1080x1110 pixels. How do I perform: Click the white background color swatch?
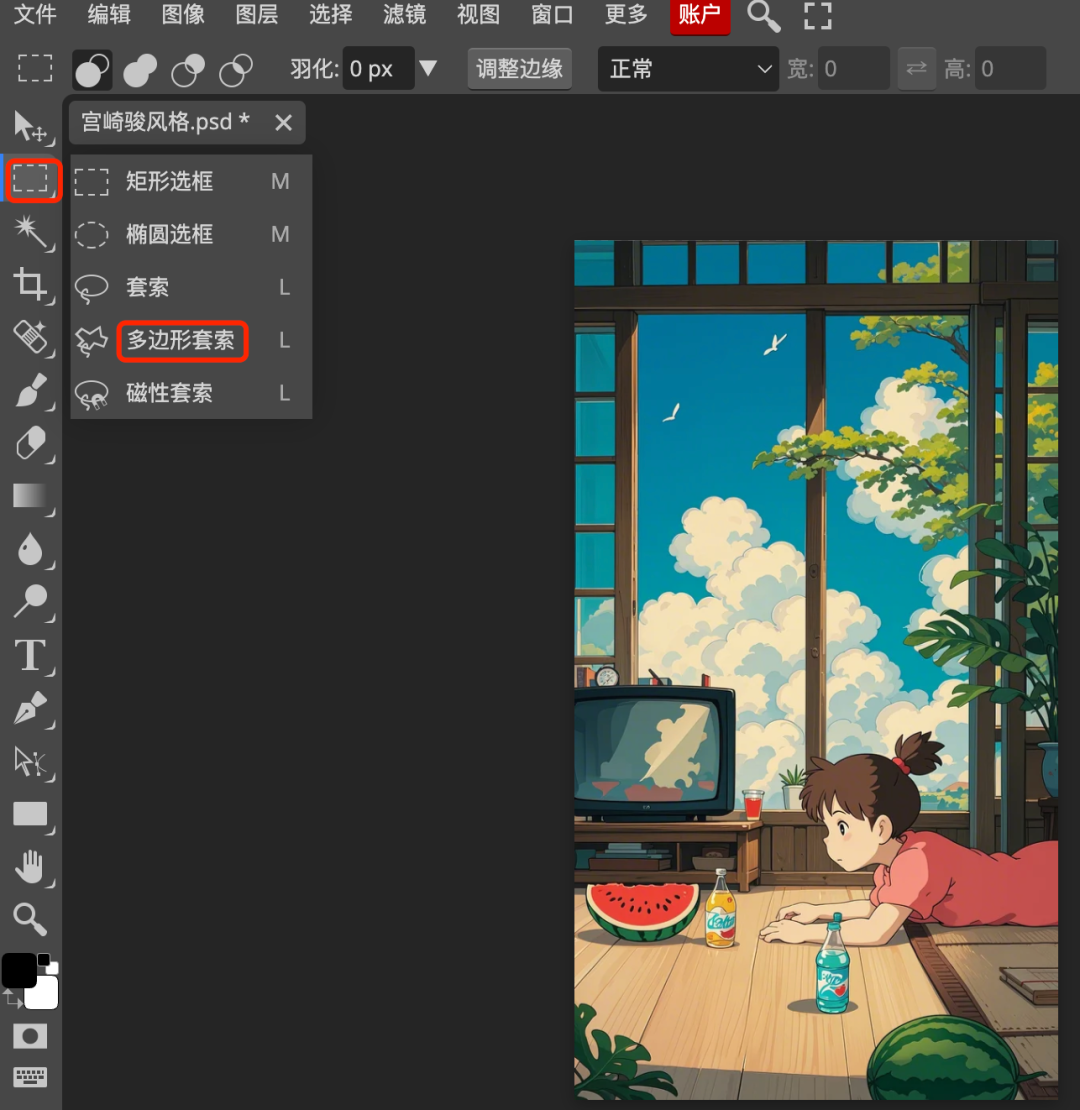(42, 992)
